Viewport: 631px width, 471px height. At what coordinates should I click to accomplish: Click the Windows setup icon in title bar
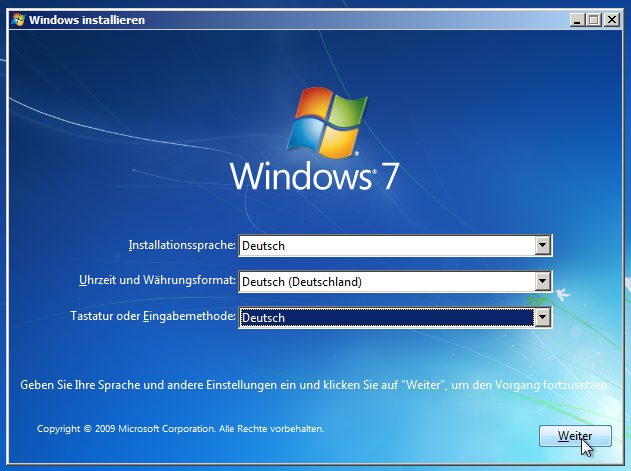[x=19, y=20]
